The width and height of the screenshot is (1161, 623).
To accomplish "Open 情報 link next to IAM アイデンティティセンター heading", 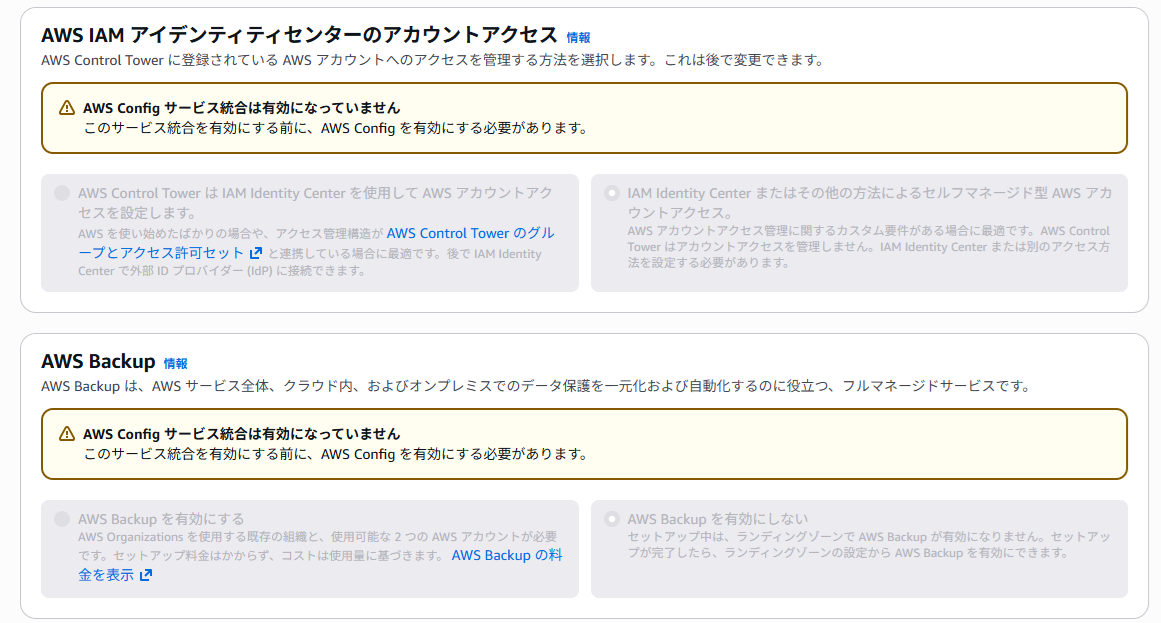I will (x=578, y=37).
